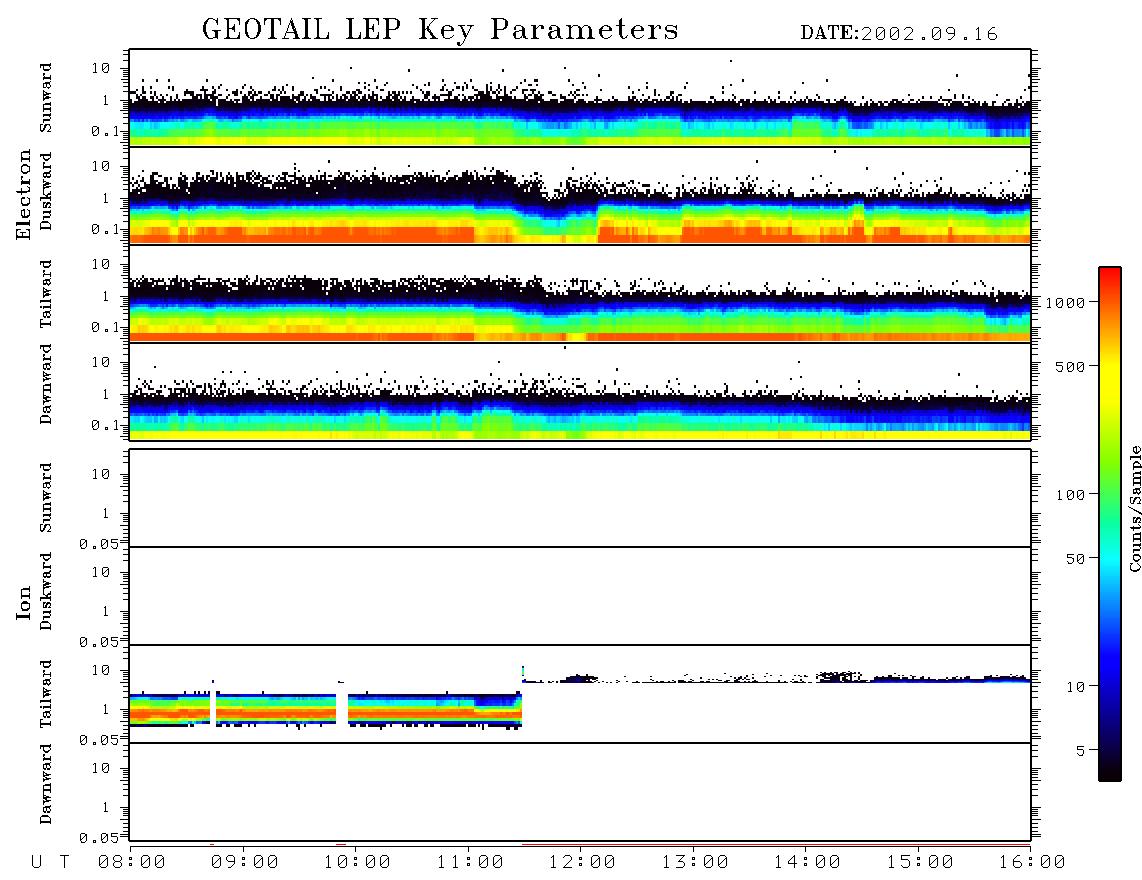
Task: Click the "11:00" time tick label
Action: pyautogui.click(x=470, y=863)
